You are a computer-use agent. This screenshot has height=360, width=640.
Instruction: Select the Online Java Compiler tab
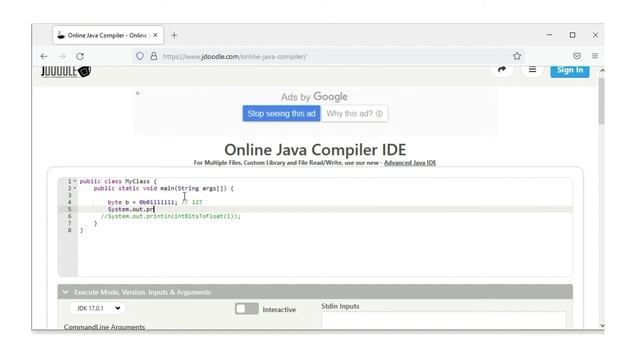pyautogui.click(x=108, y=36)
